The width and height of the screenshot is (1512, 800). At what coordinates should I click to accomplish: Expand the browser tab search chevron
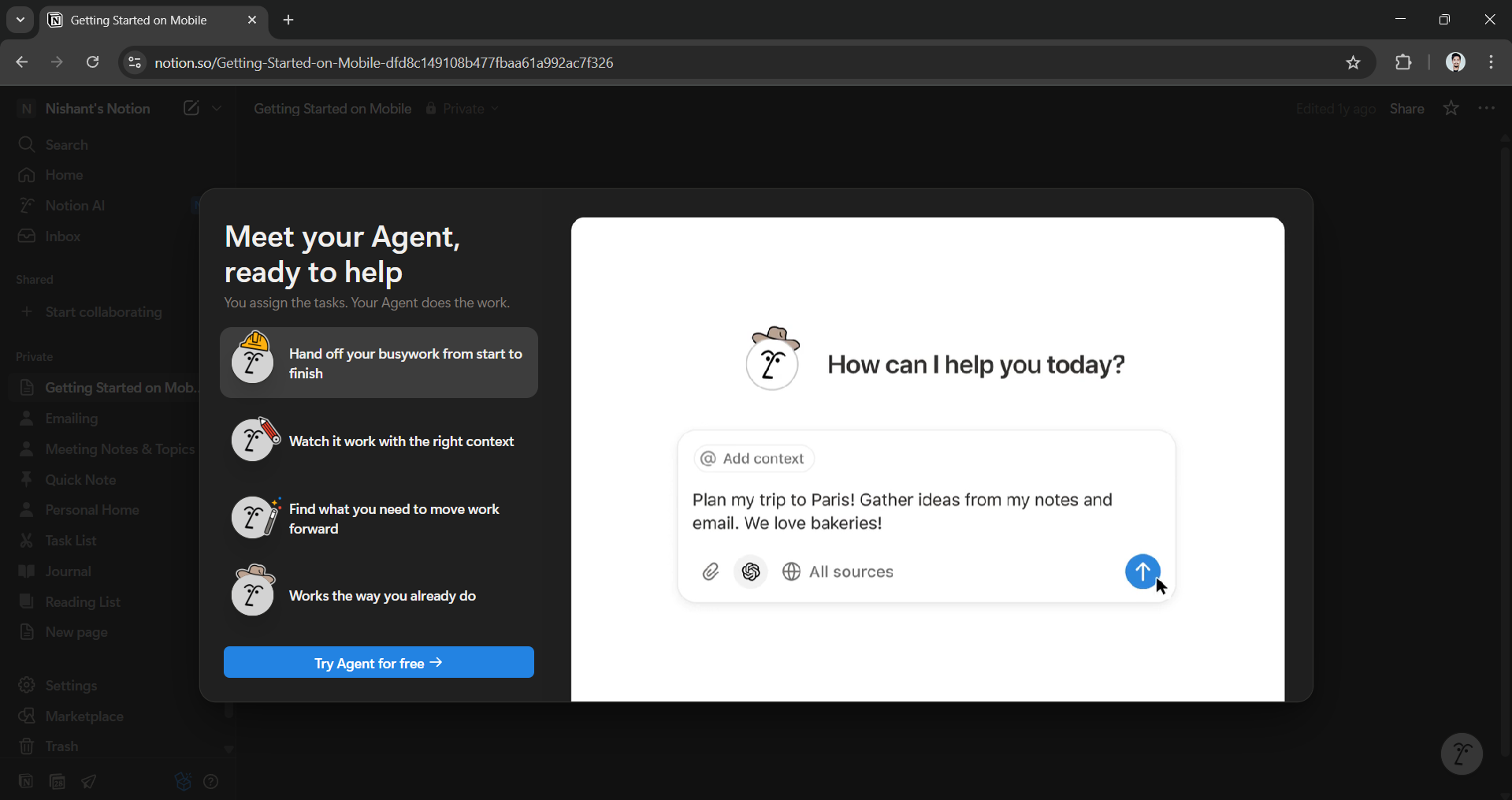tap(20, 20)
